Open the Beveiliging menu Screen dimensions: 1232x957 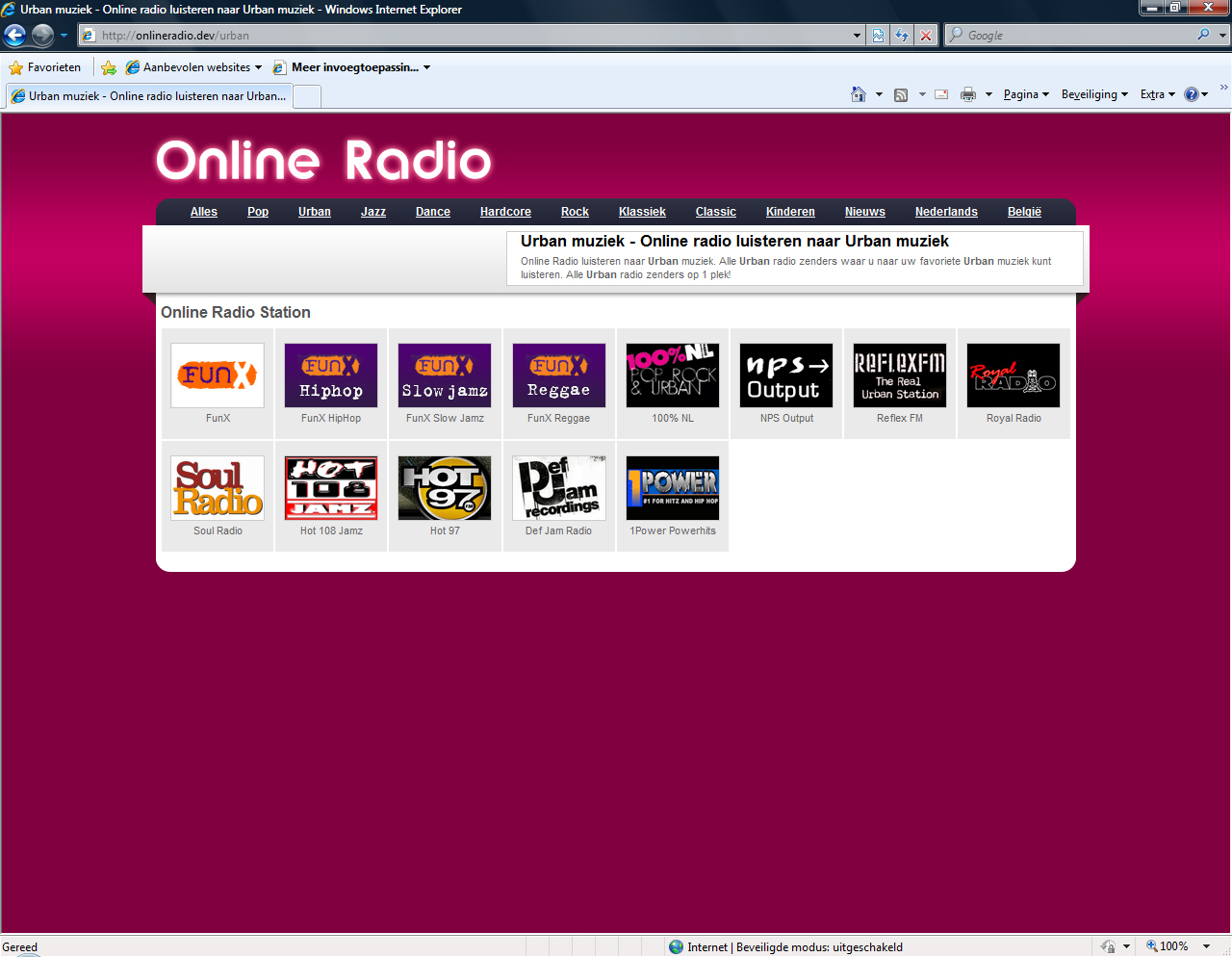[x=1094, y=94]
